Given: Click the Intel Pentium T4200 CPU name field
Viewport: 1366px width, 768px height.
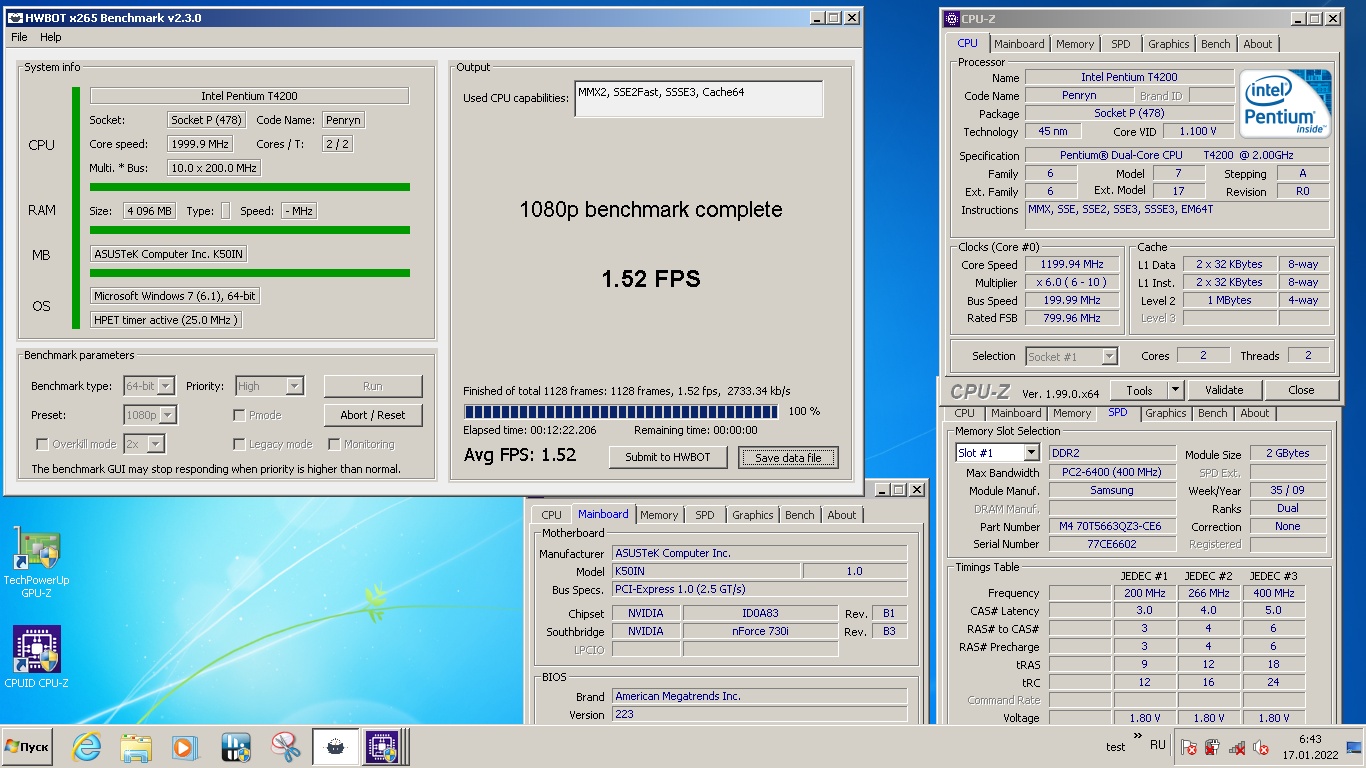Looking at the screenshot, I should click(249, 96).
